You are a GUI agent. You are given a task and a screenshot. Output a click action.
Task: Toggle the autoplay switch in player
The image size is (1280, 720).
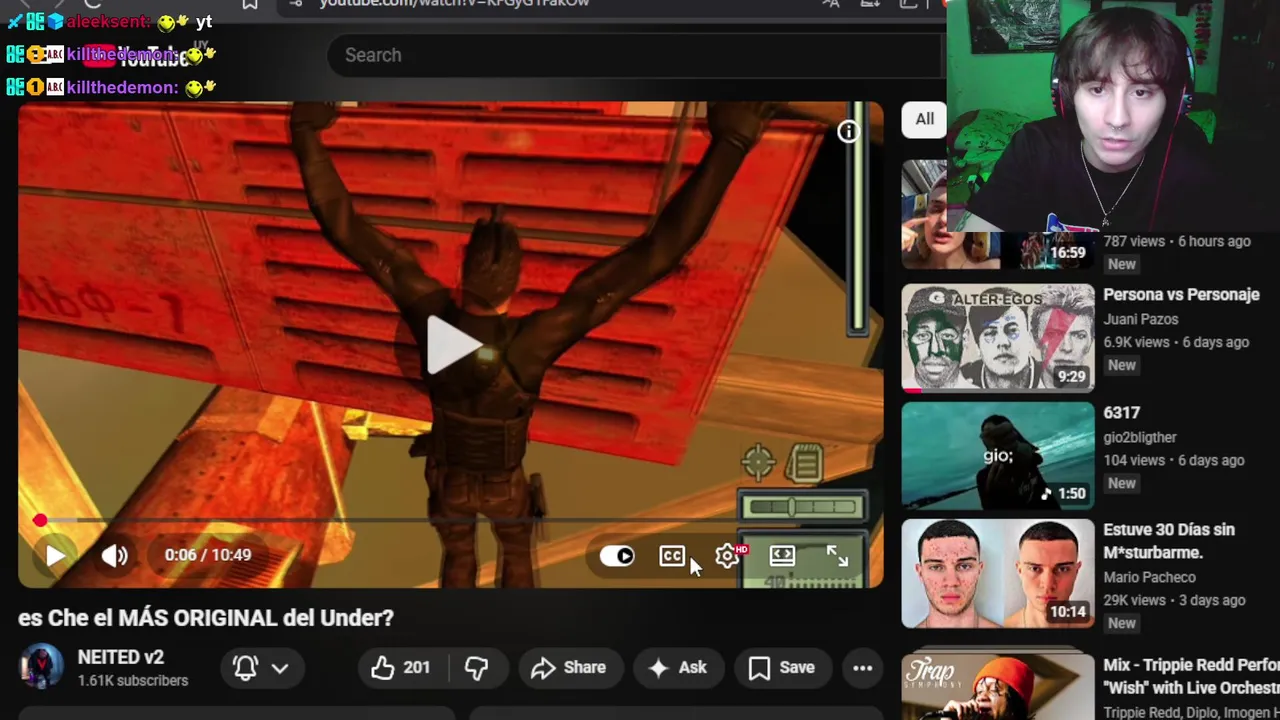pos(617,556)
